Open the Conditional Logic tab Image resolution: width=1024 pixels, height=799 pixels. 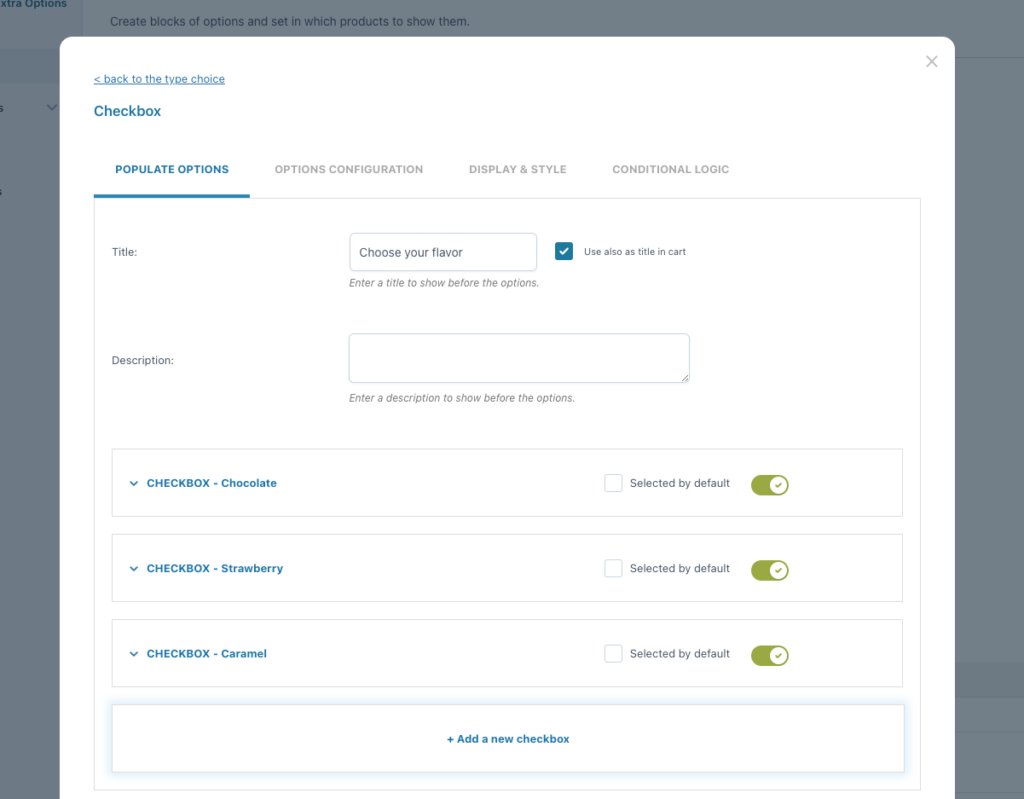coord(670,169)
